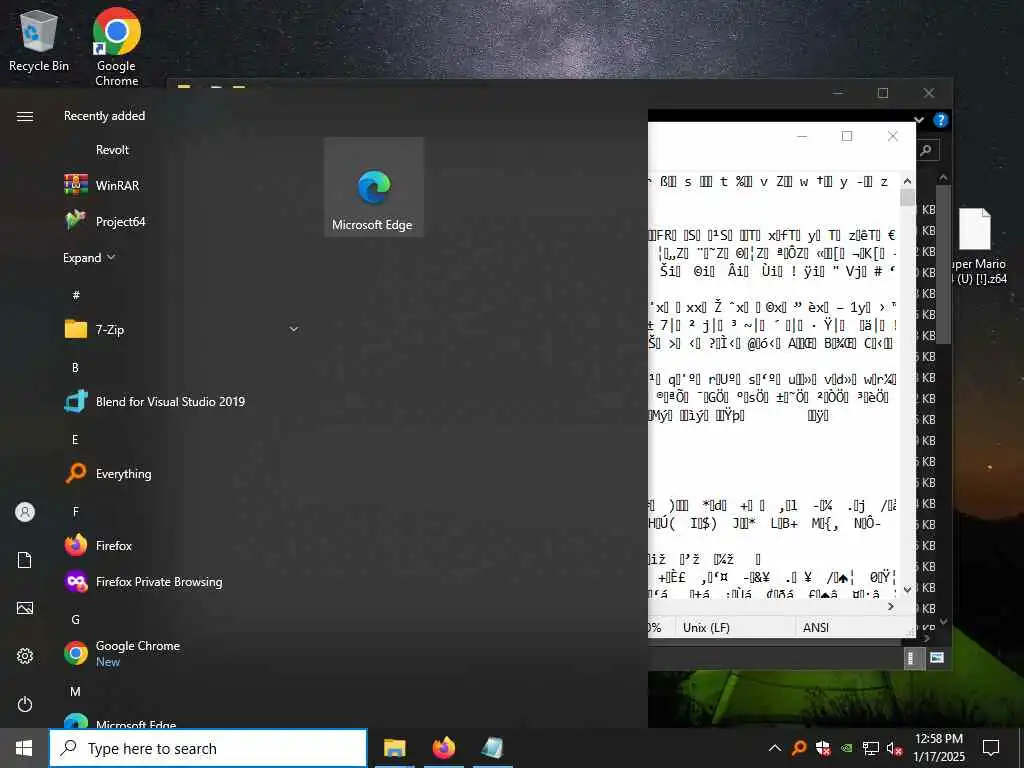This screenshot has height=768, width=1024.
Task: Click Unix (LF) in Notepad status bar
Action: coord(706,628)
